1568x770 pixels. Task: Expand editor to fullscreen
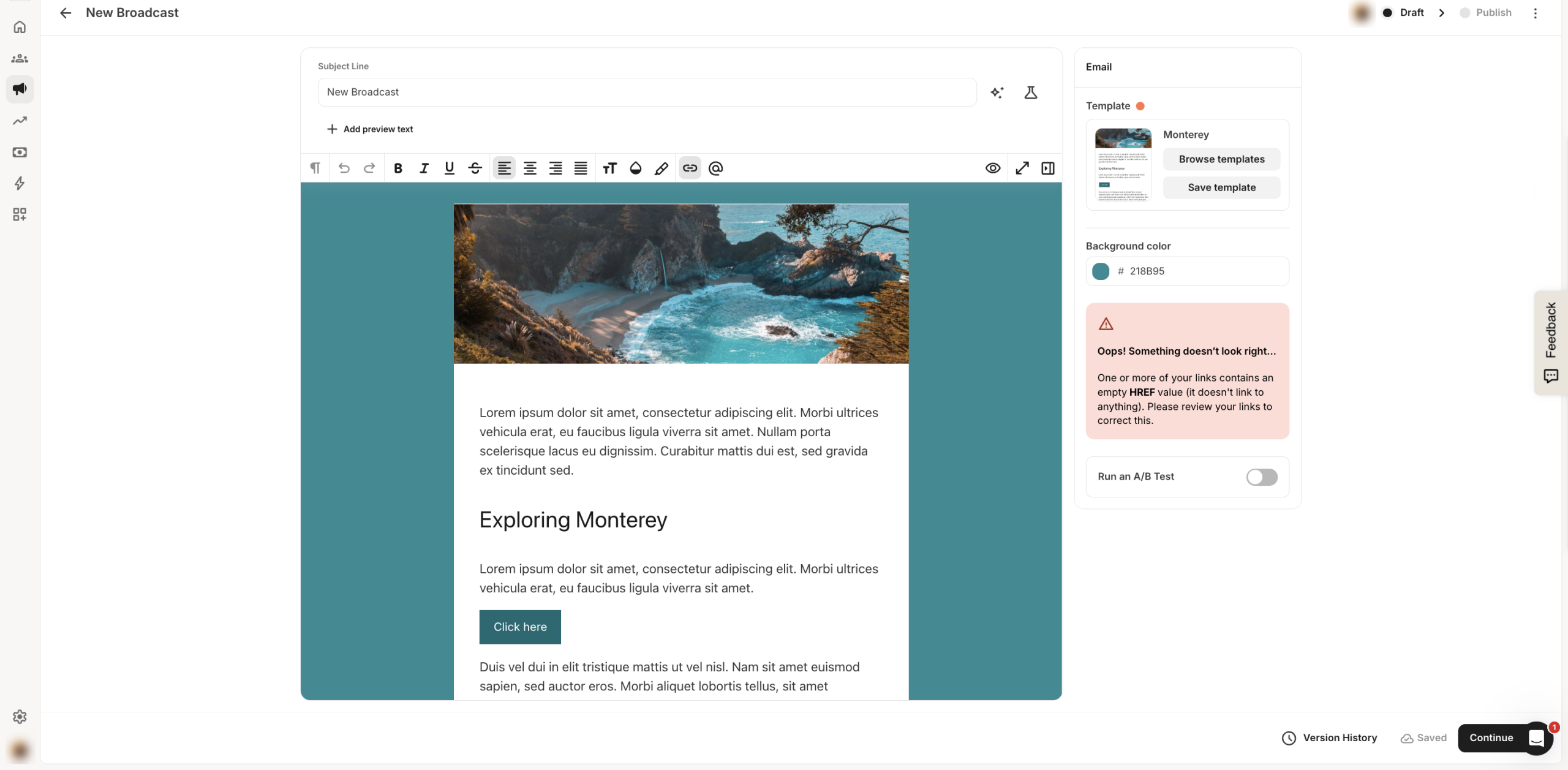1022,168
